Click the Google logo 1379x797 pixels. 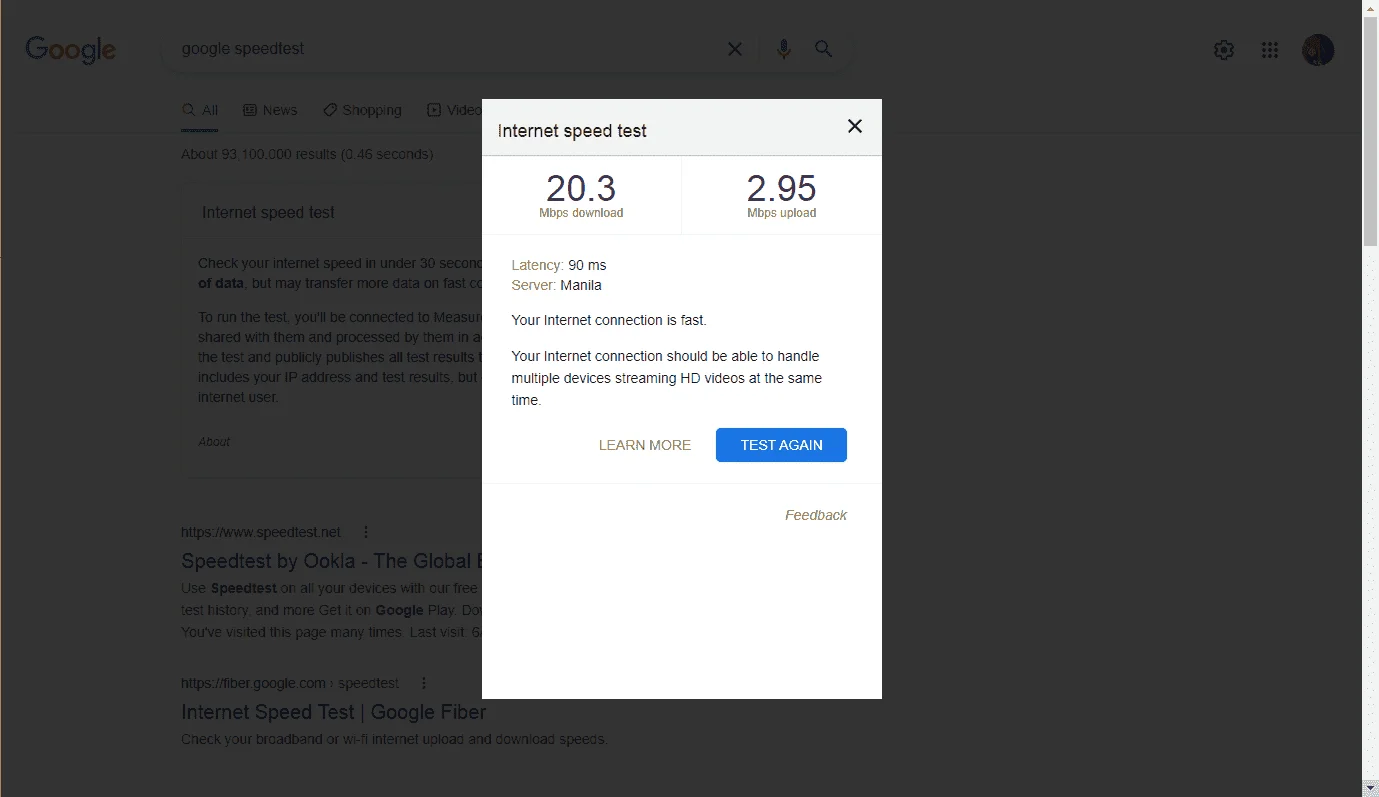70,49
